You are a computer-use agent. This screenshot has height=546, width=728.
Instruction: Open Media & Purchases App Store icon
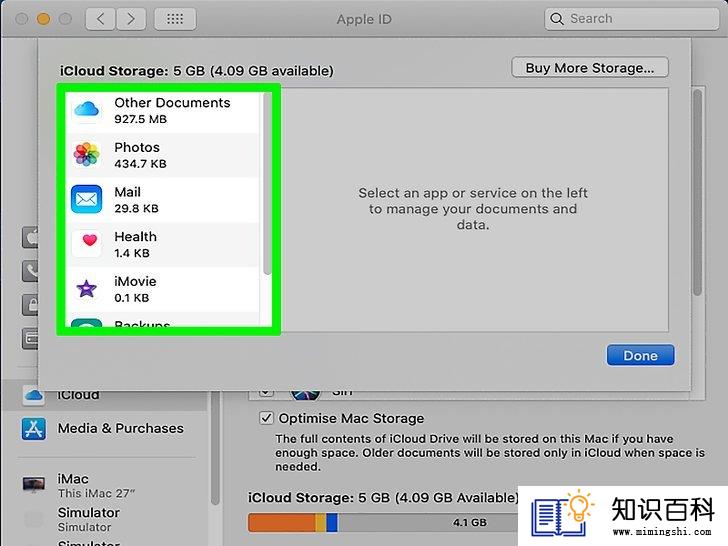(33, 429)
